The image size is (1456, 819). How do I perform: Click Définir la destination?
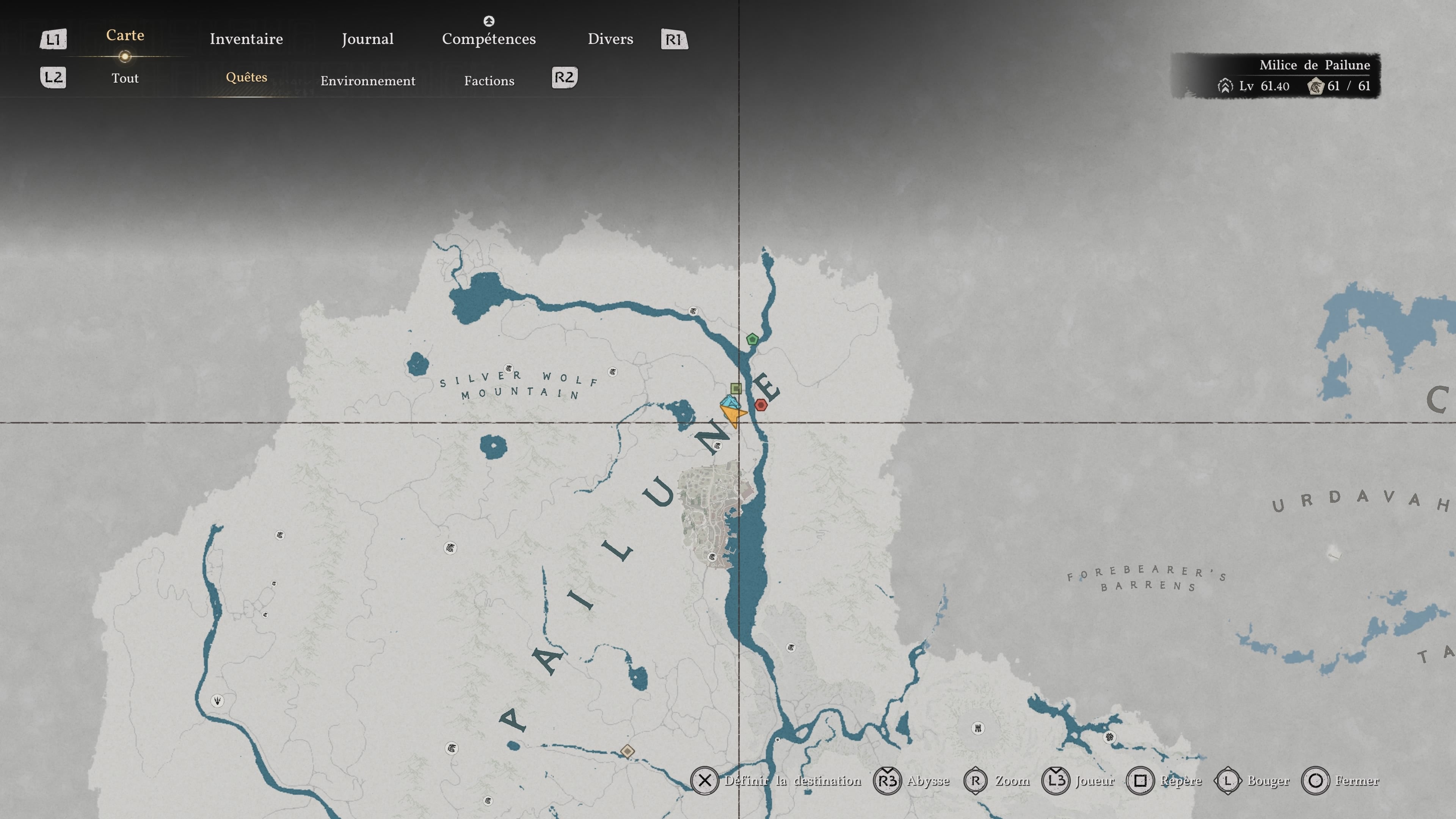(793, 781)
